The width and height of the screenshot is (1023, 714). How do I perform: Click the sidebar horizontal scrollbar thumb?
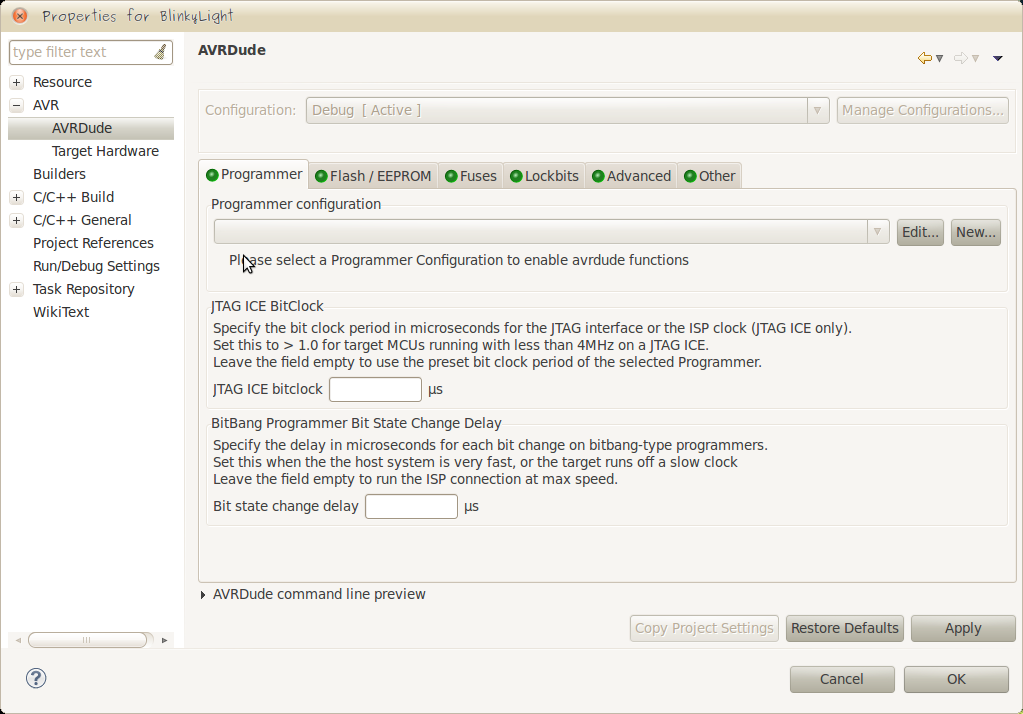click(x=87, y=640)
